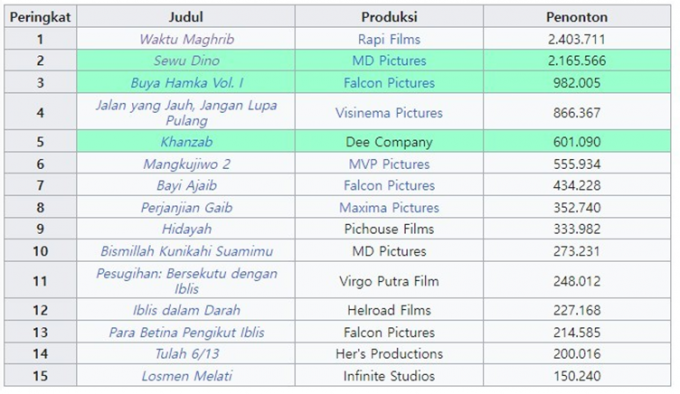Open Pesugihan: Bersekutu dengan Iblis link

186,281
